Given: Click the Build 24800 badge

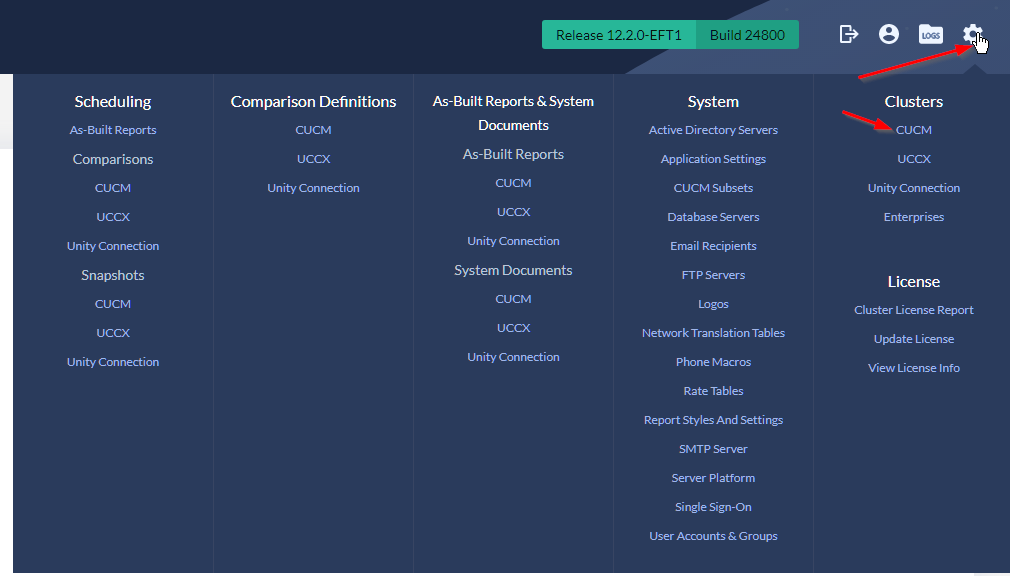Looking at the screenshot, I should click(747, 35).
